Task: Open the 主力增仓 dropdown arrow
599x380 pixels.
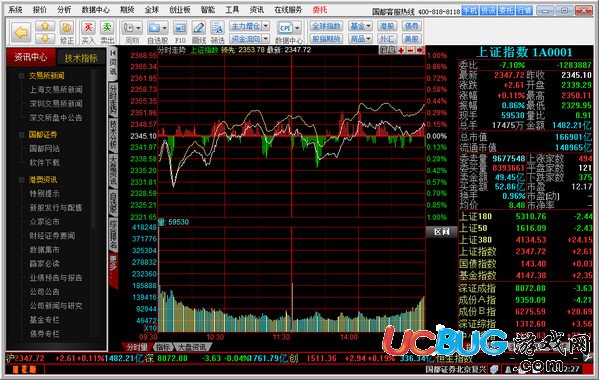Action: click(266, 26)
